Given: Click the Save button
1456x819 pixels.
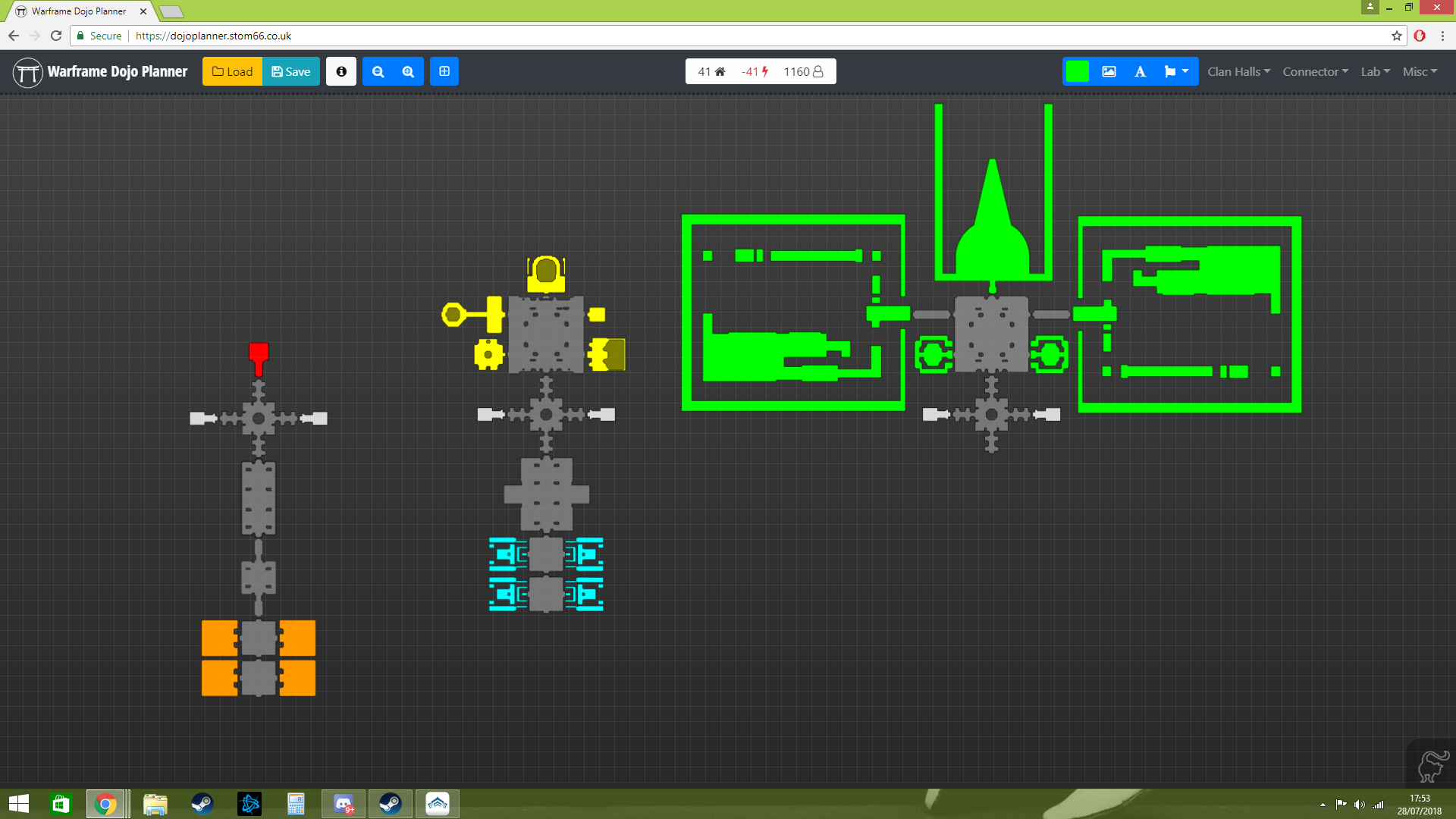Looking at the screenshot, I should (x=291, y=71).
